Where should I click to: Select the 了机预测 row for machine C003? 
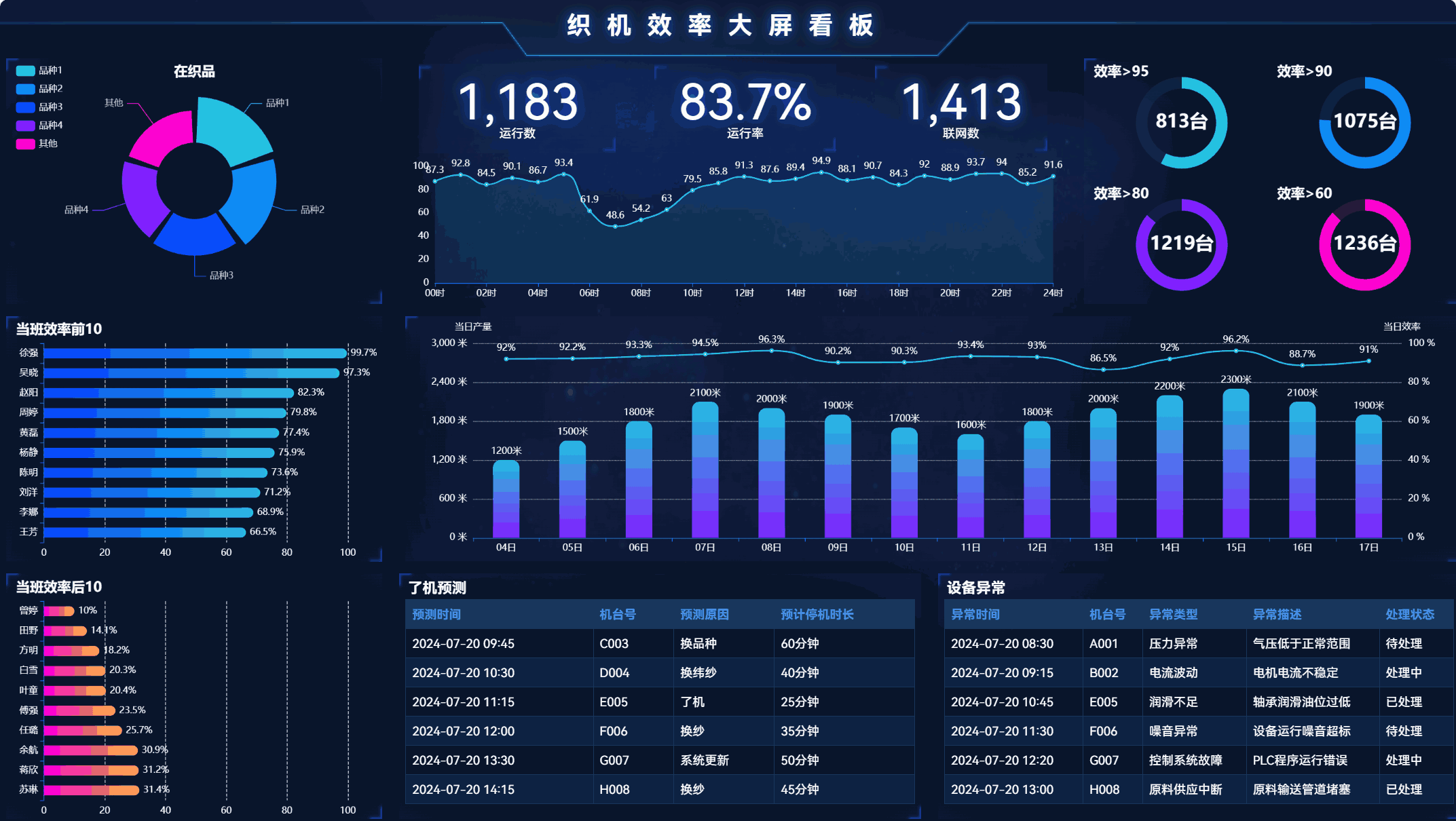click(614, 644)
